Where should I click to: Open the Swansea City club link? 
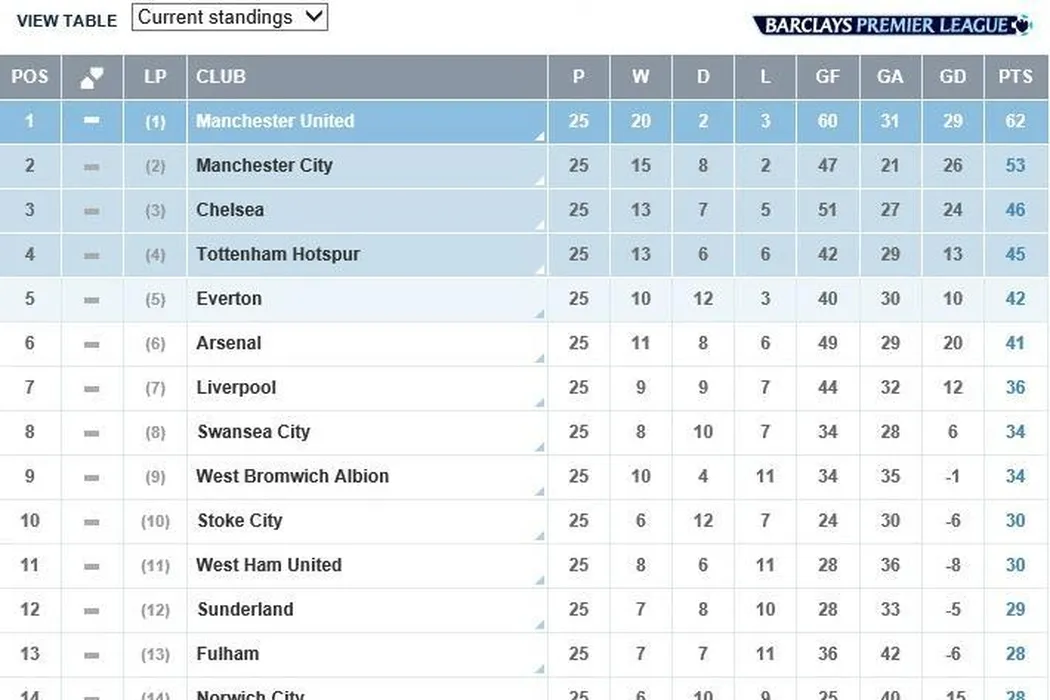(x=253, y=432)
